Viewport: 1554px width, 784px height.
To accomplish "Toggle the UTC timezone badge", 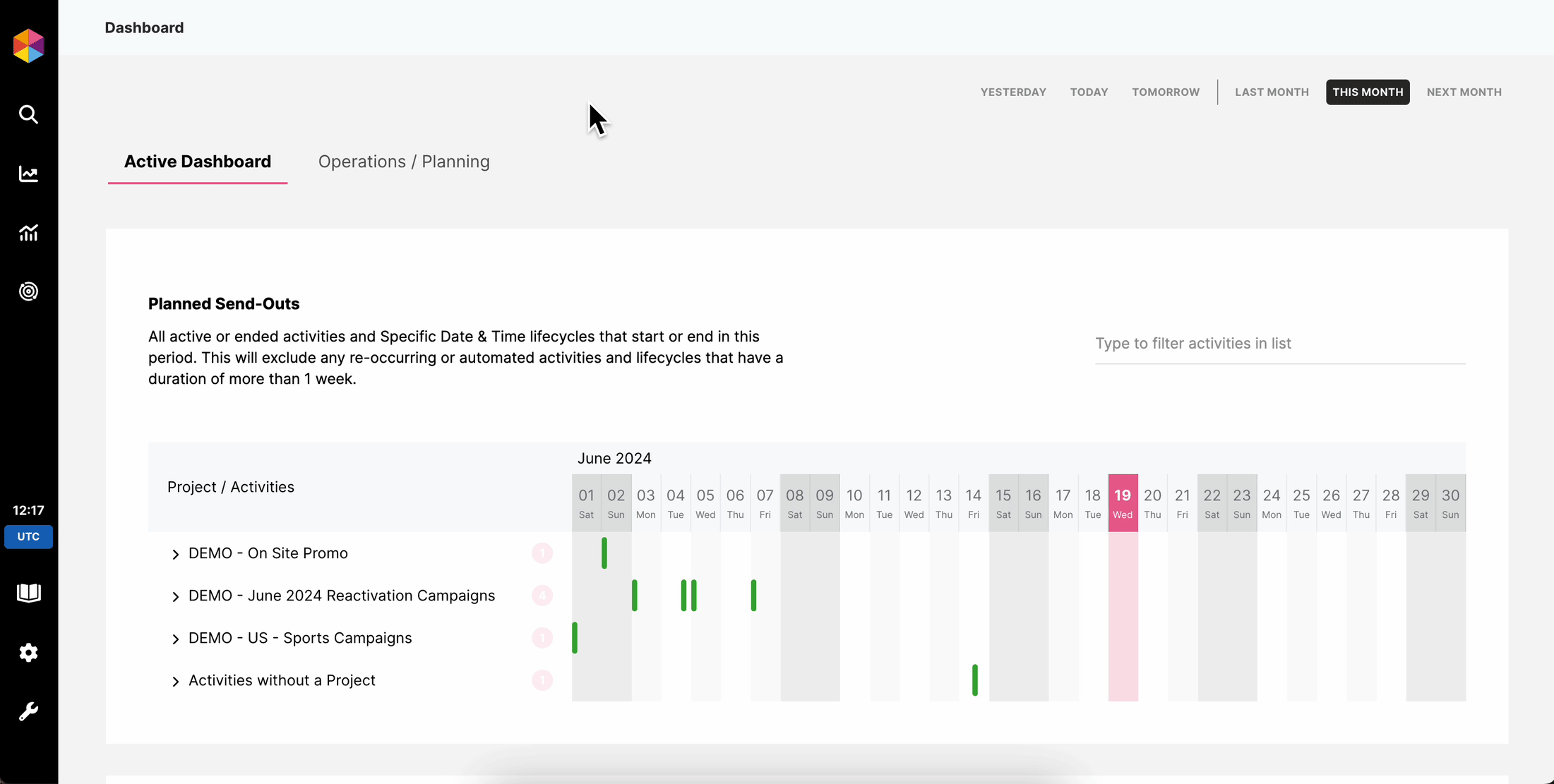I will 28,536.
